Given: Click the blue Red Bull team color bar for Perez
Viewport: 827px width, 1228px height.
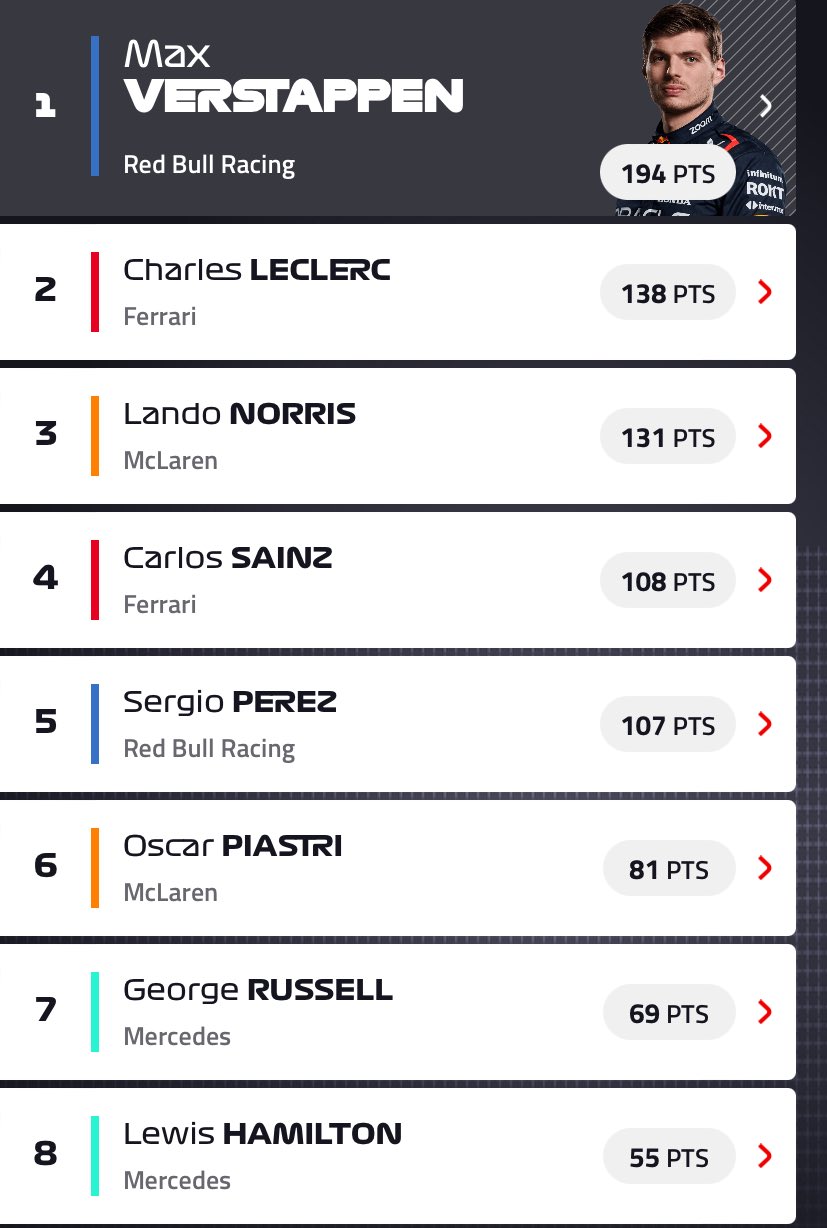Looking at the screenshot, I should pyautogui.click(x=95, y=724).
